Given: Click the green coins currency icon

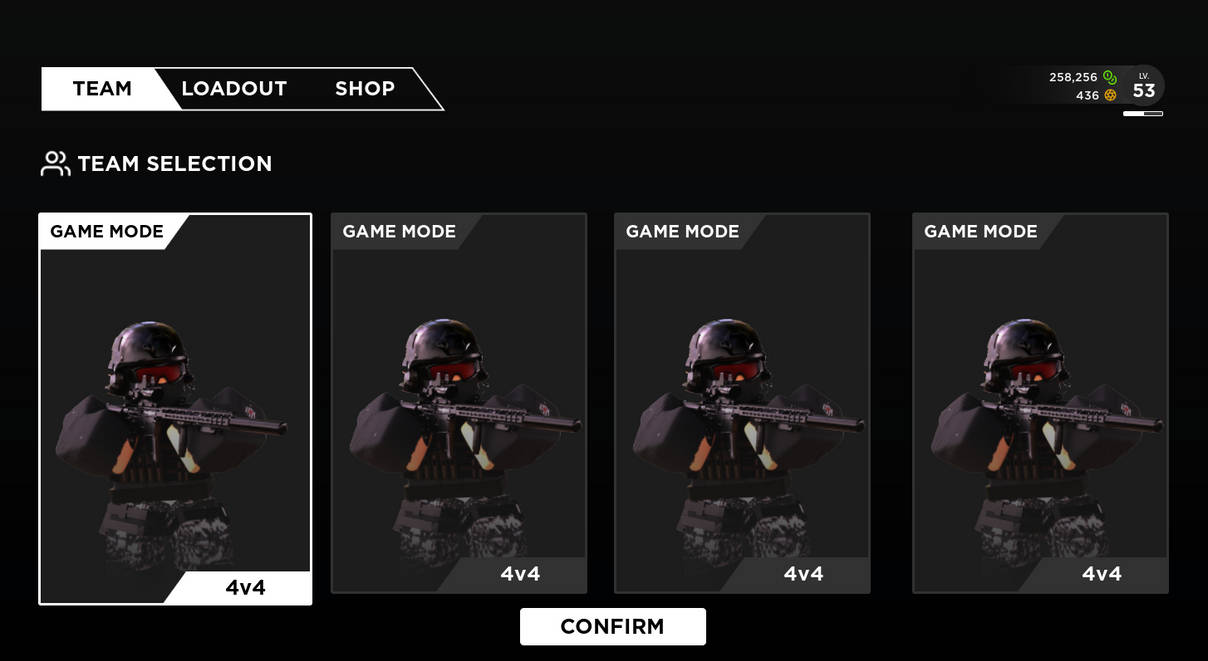Looking at the screenshot, I should click(x=1109, y=77).
